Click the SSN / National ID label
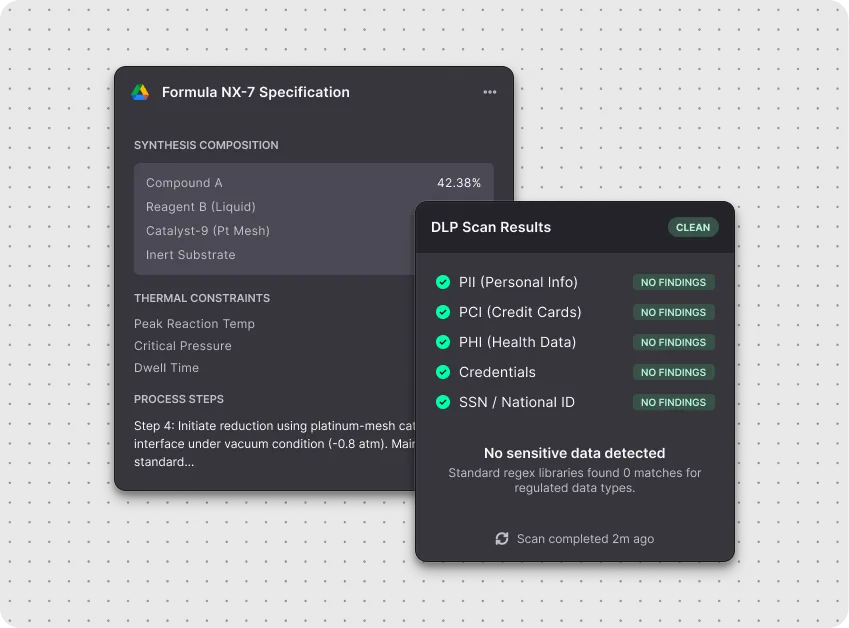Image resolution: width=849 pixels, height=628 pixels. pos(517,402)
